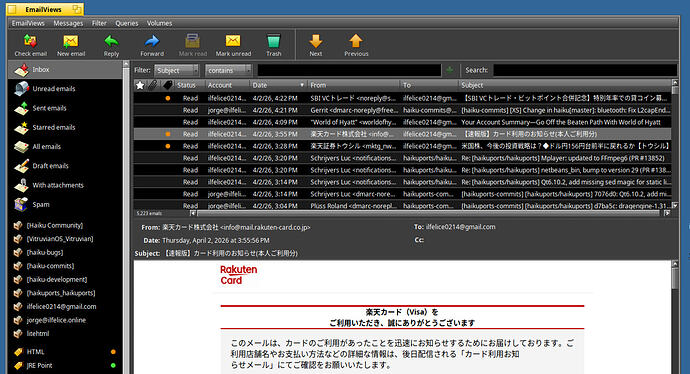This screenshot has width=690, height=374.
Task: Click the filter text input field
Action: [x=349, y=70]
